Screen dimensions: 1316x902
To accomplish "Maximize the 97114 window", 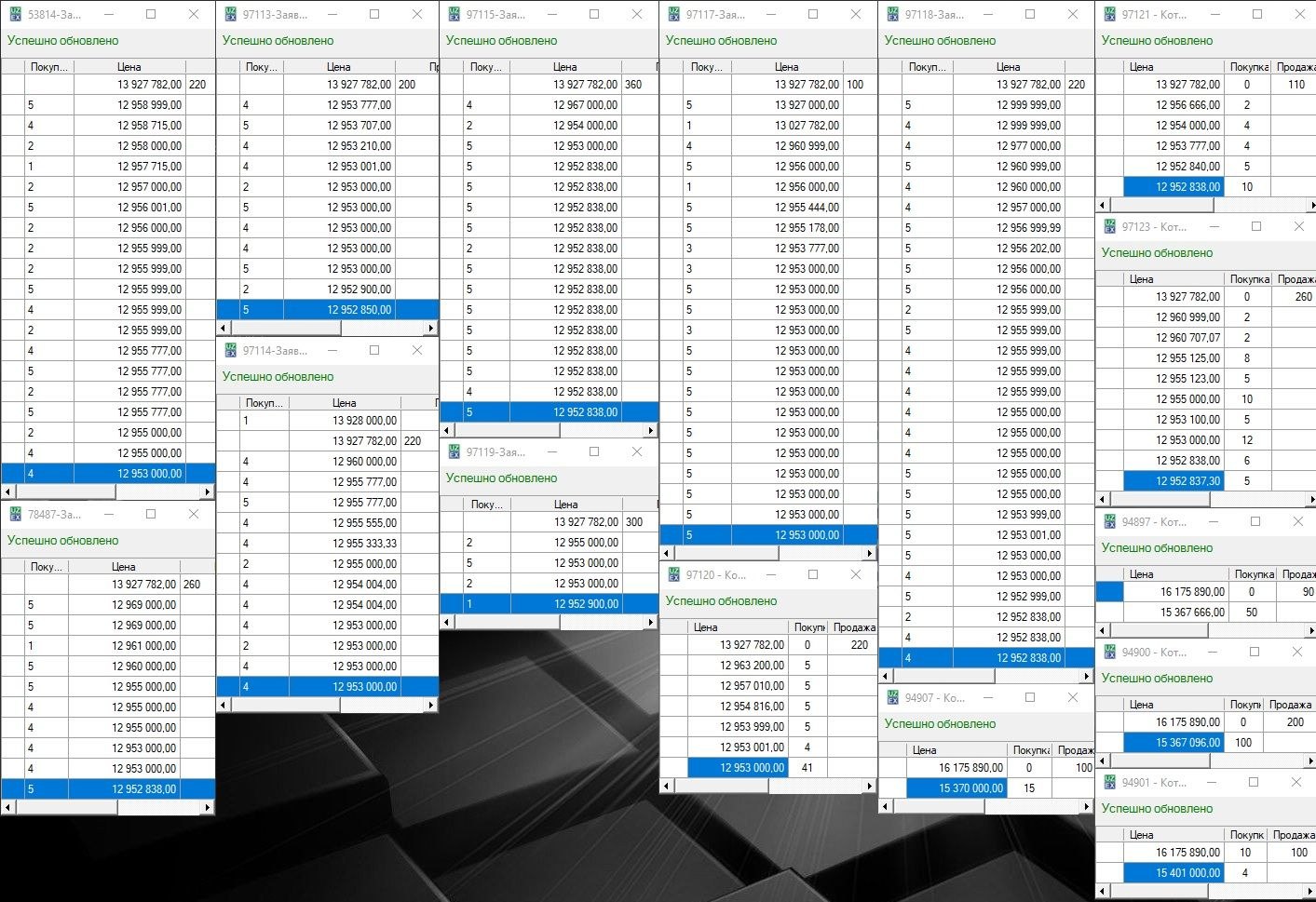I will click(374, 351).
